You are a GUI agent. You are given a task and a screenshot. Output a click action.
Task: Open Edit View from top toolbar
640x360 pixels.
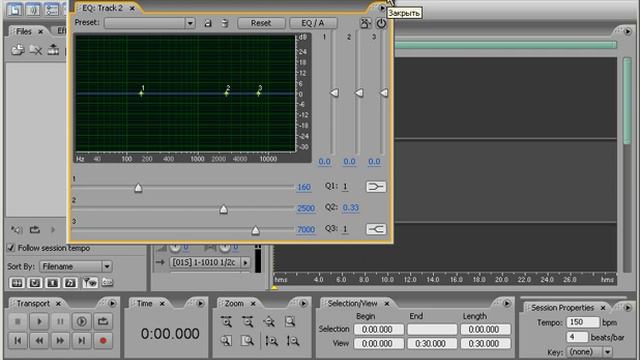tap(15, 9)
